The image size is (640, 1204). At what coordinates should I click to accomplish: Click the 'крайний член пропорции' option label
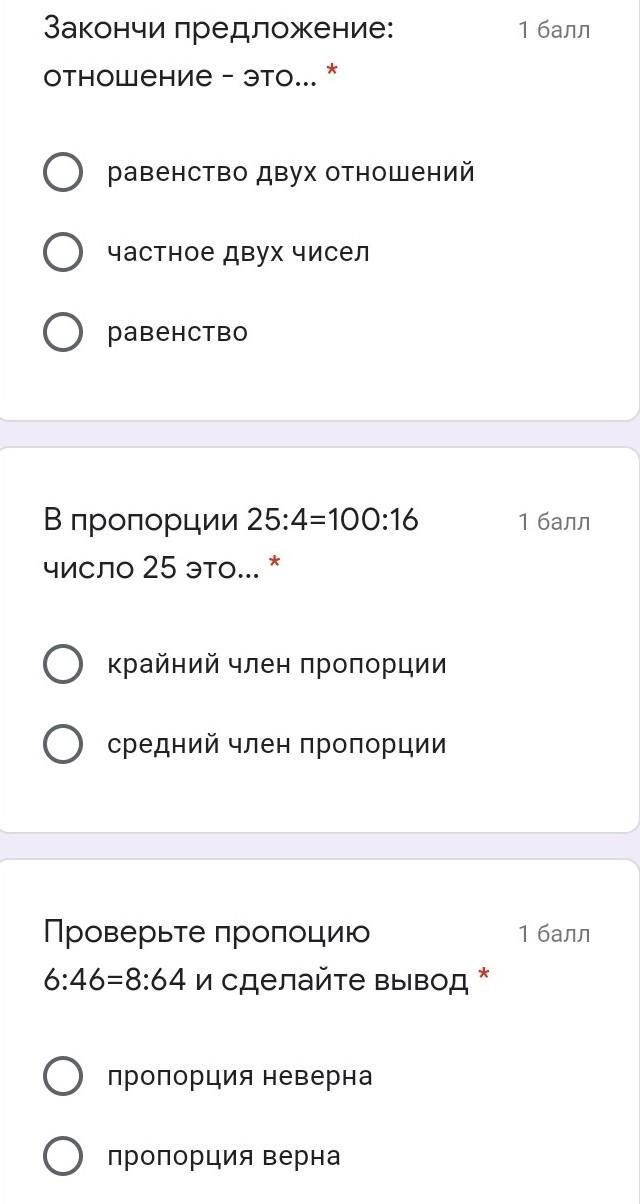[276, 664]
